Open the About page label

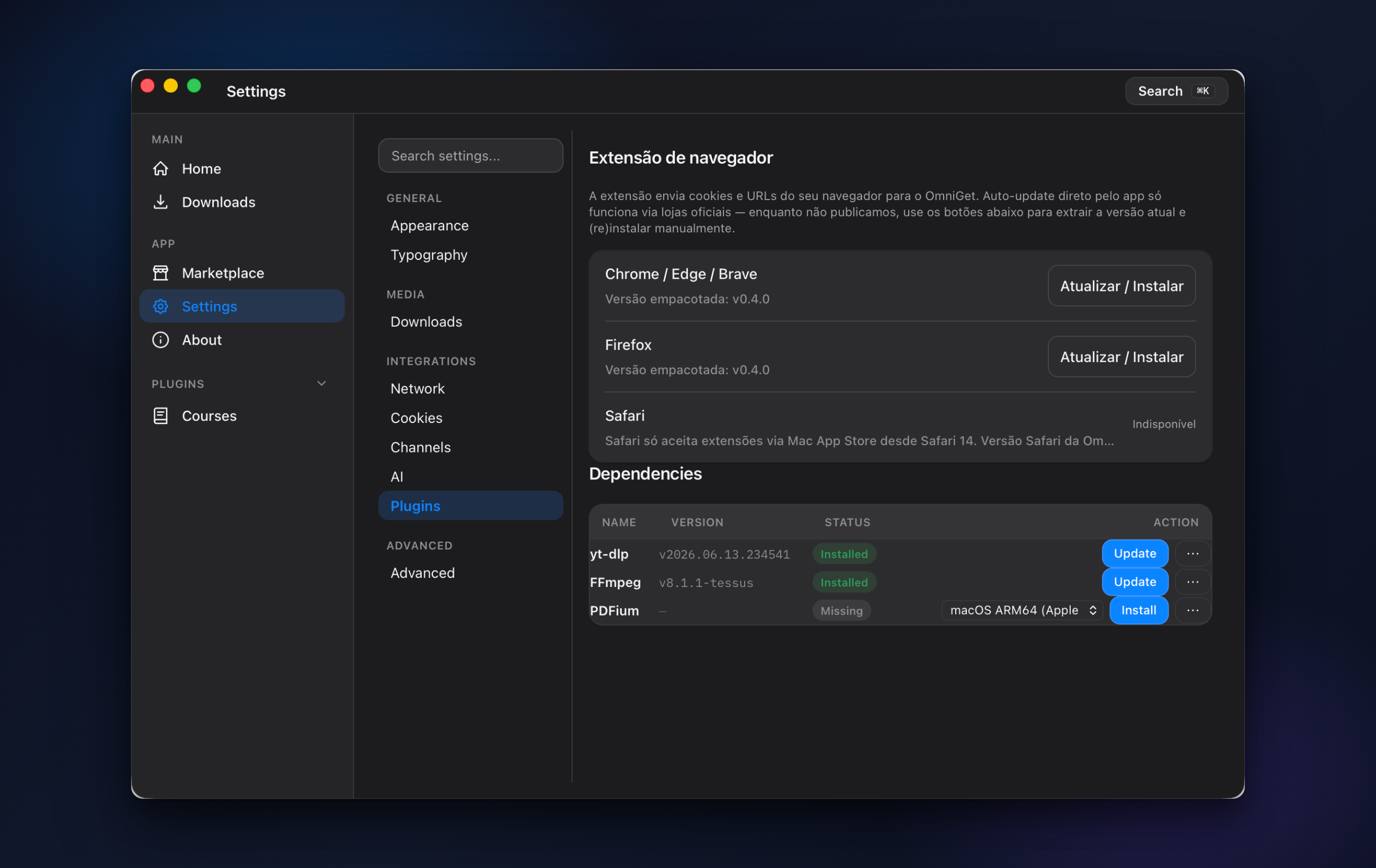click(x=202, y=340)
